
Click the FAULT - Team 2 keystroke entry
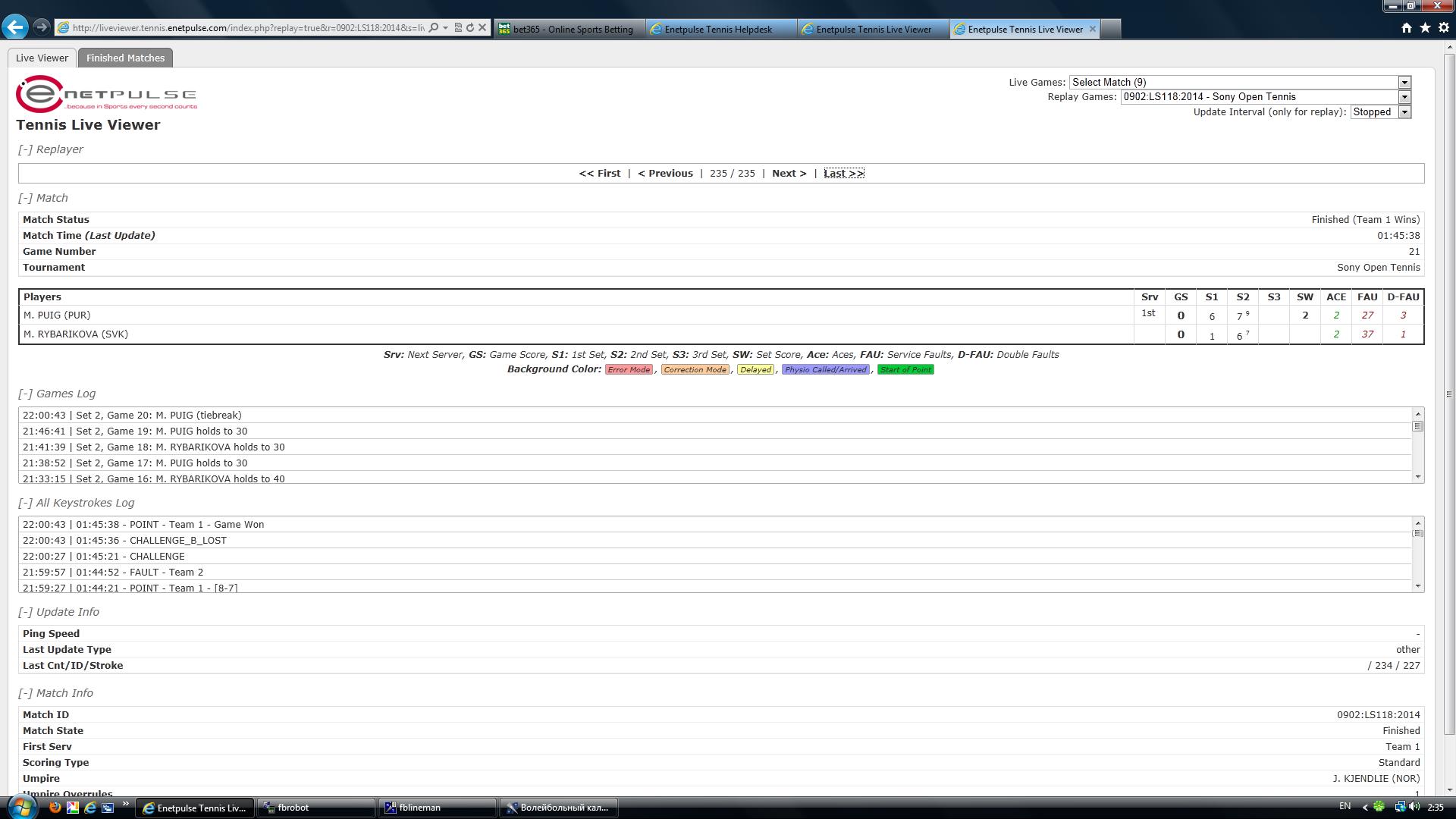point(715,572)
